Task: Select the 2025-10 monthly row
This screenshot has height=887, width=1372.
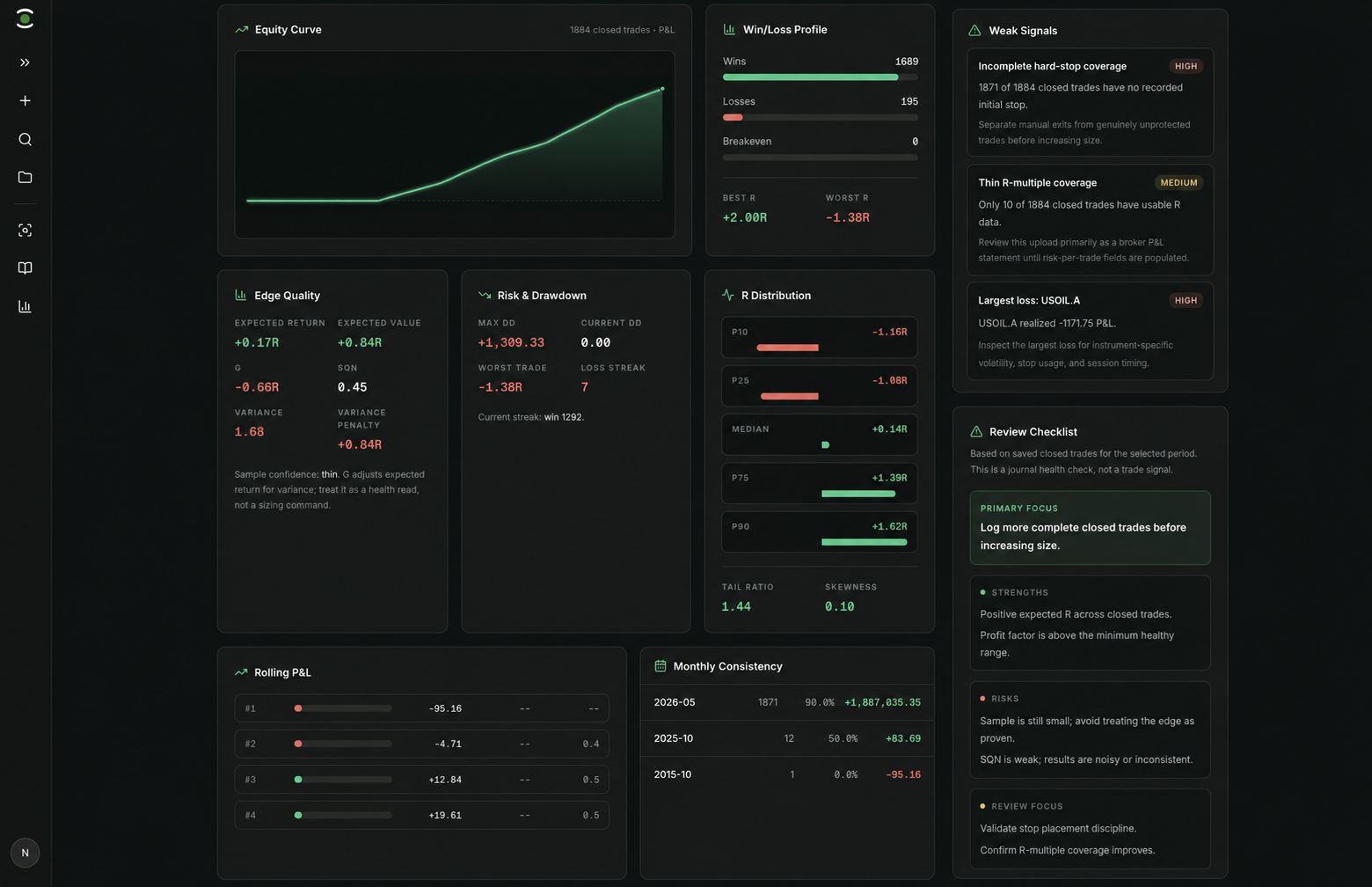Action: (787, 738)
